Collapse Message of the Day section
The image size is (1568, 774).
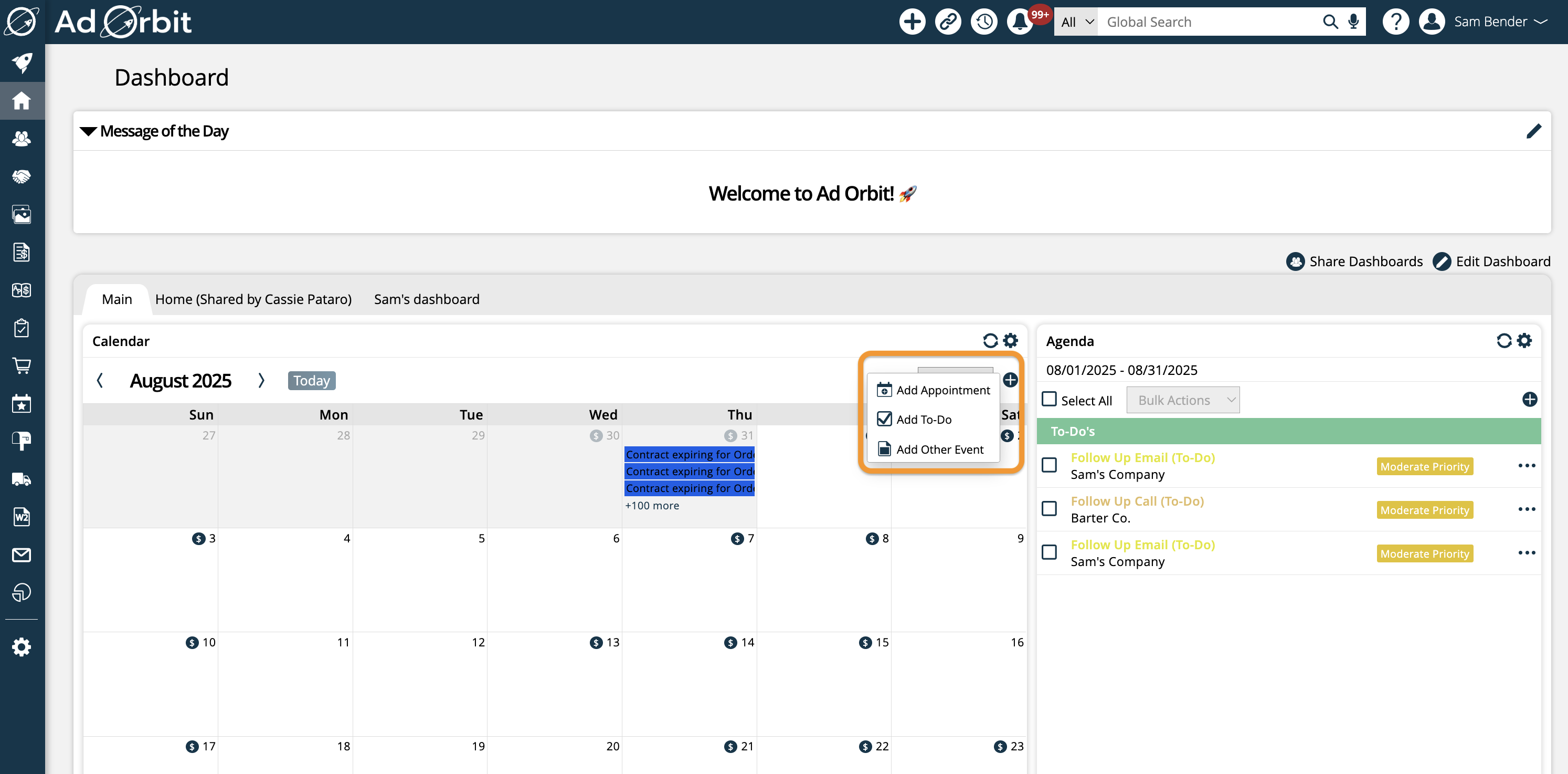point(89,131)
